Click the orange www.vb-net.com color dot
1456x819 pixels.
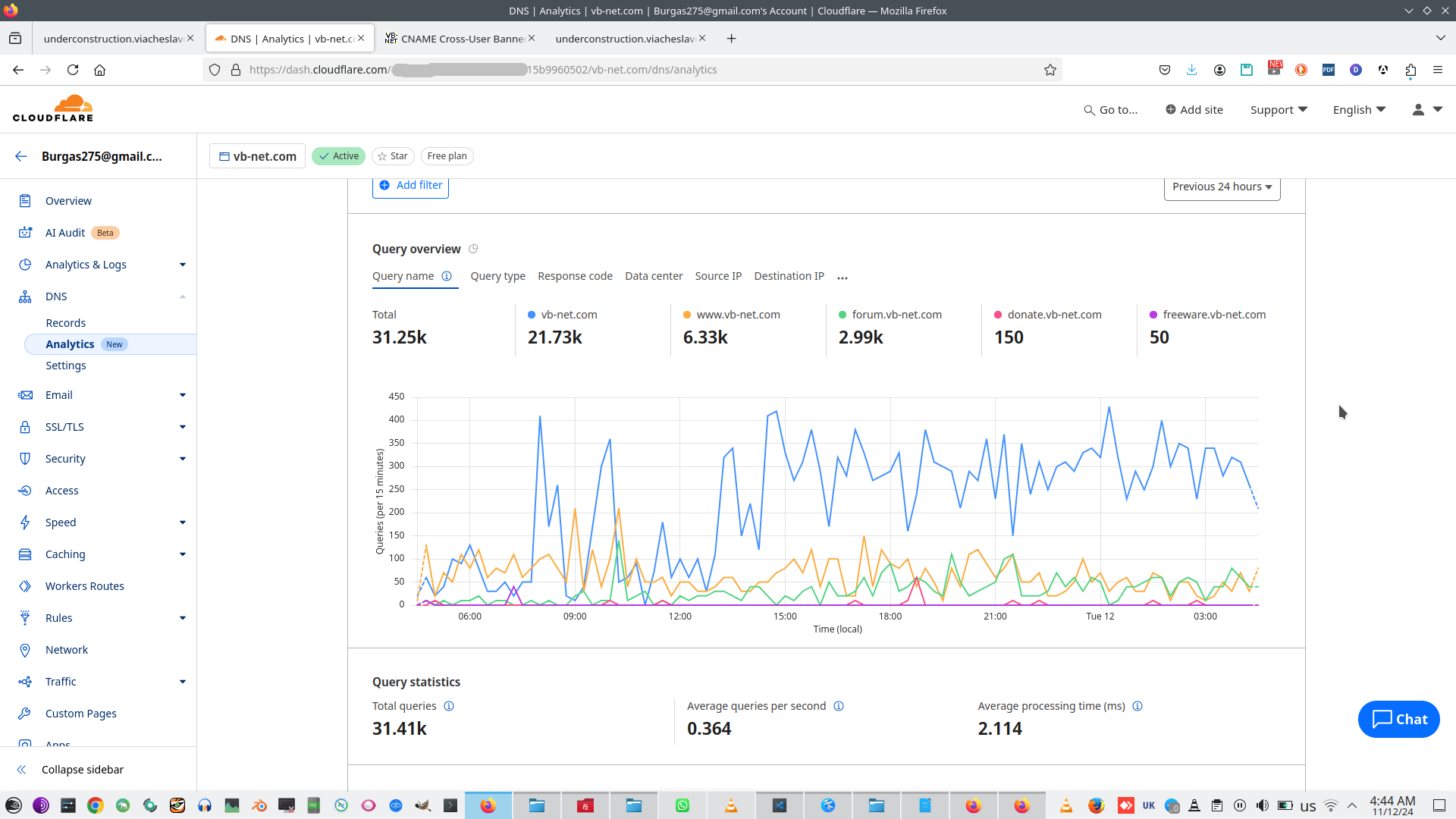coord(687,315)
